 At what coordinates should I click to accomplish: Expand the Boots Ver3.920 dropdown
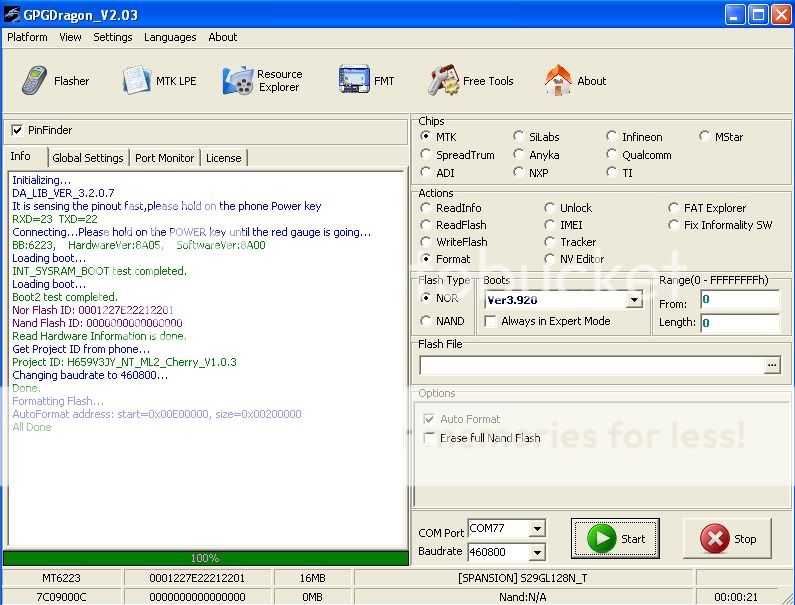pos(634,300)
